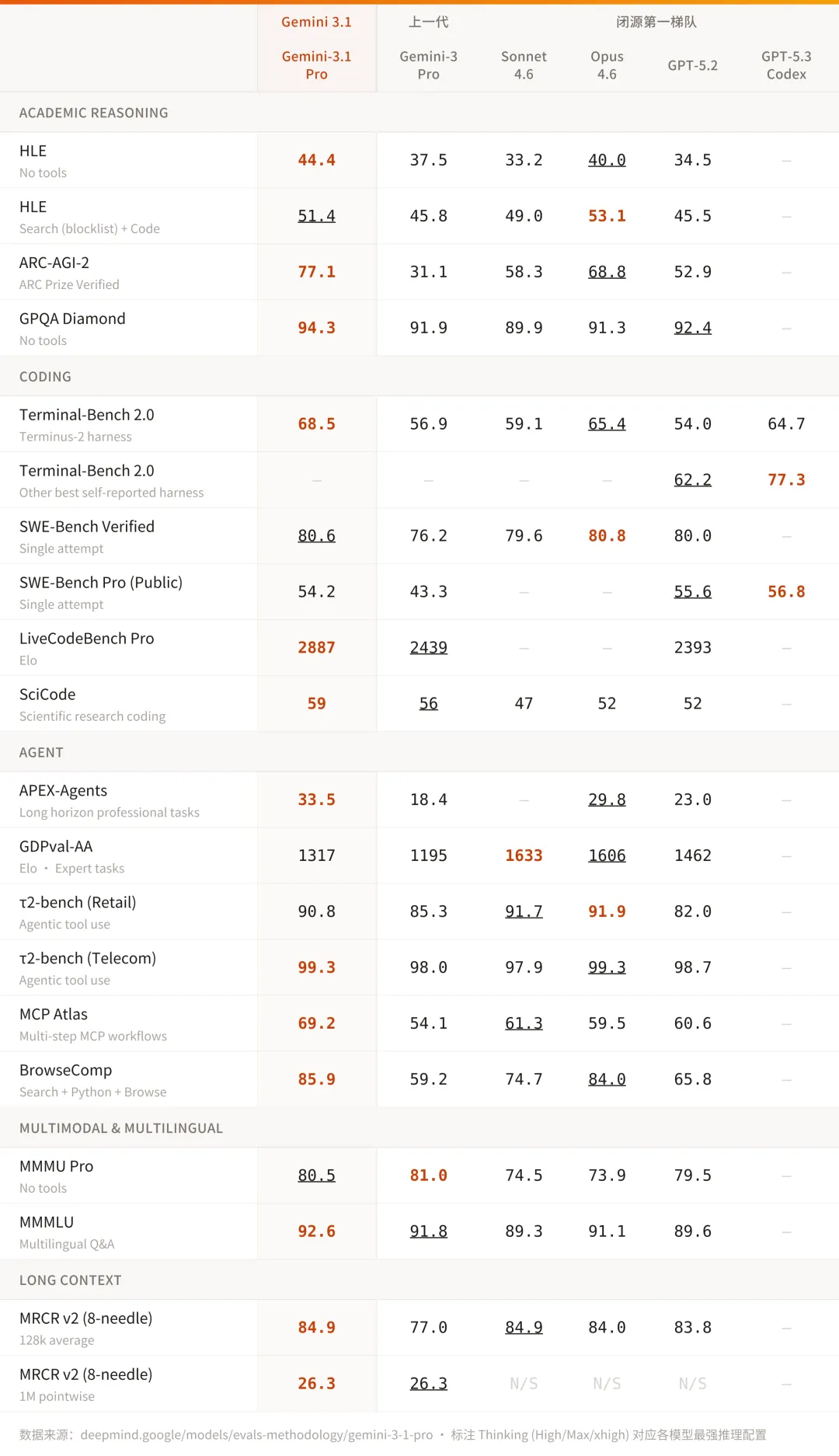Screen dimensions: 839x1456
Task: Open the deepmind.google evals-methodology source link
Action: pos(256,1435)
